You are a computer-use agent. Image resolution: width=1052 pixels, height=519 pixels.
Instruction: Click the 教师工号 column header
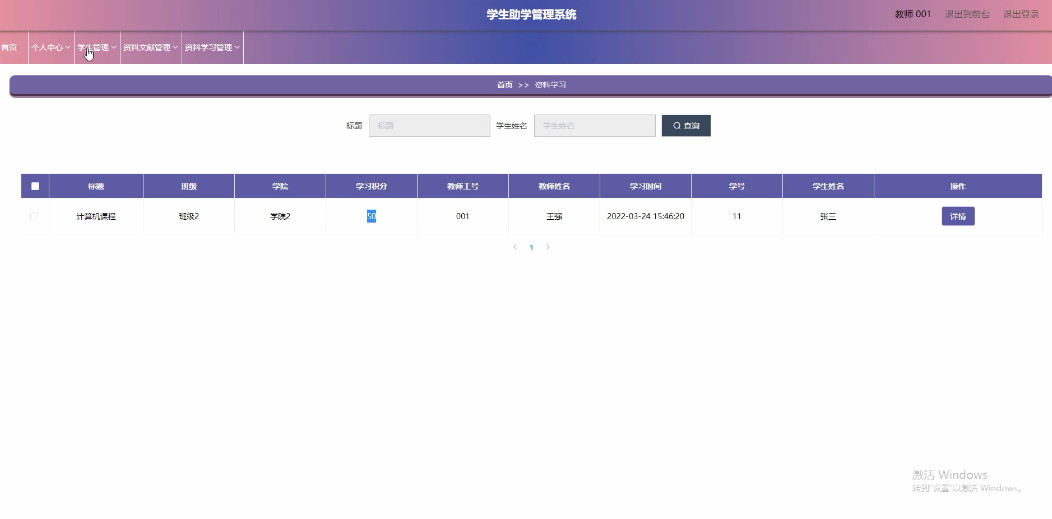pyautogui.click(x=463, y=186)
